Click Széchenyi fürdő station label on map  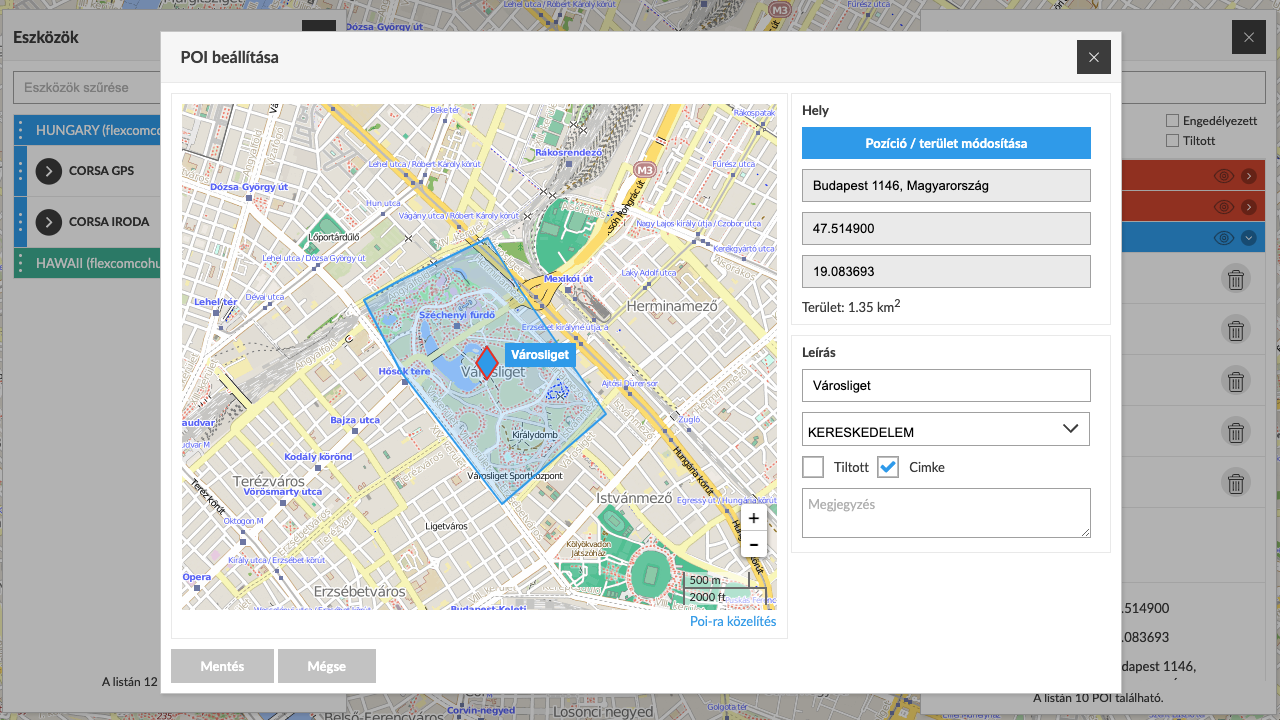point(457,314)
